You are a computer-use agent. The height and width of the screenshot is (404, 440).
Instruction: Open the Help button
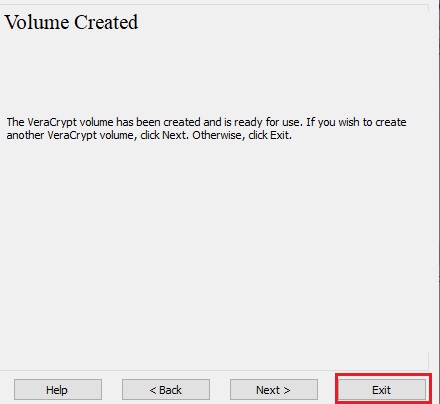58,389
